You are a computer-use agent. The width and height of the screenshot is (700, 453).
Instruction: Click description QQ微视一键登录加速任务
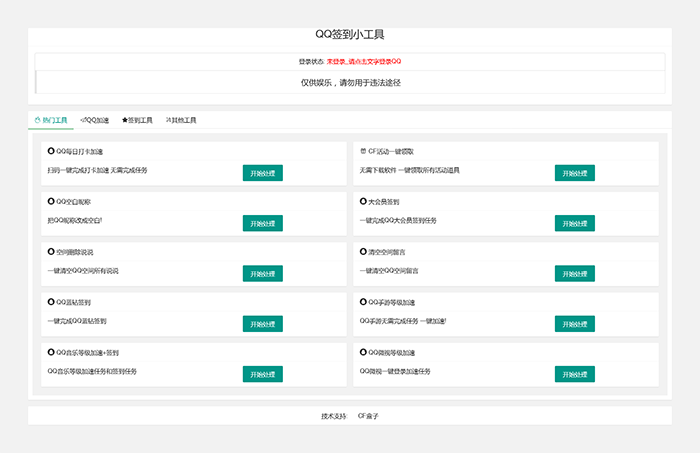[x=395, y=371]
